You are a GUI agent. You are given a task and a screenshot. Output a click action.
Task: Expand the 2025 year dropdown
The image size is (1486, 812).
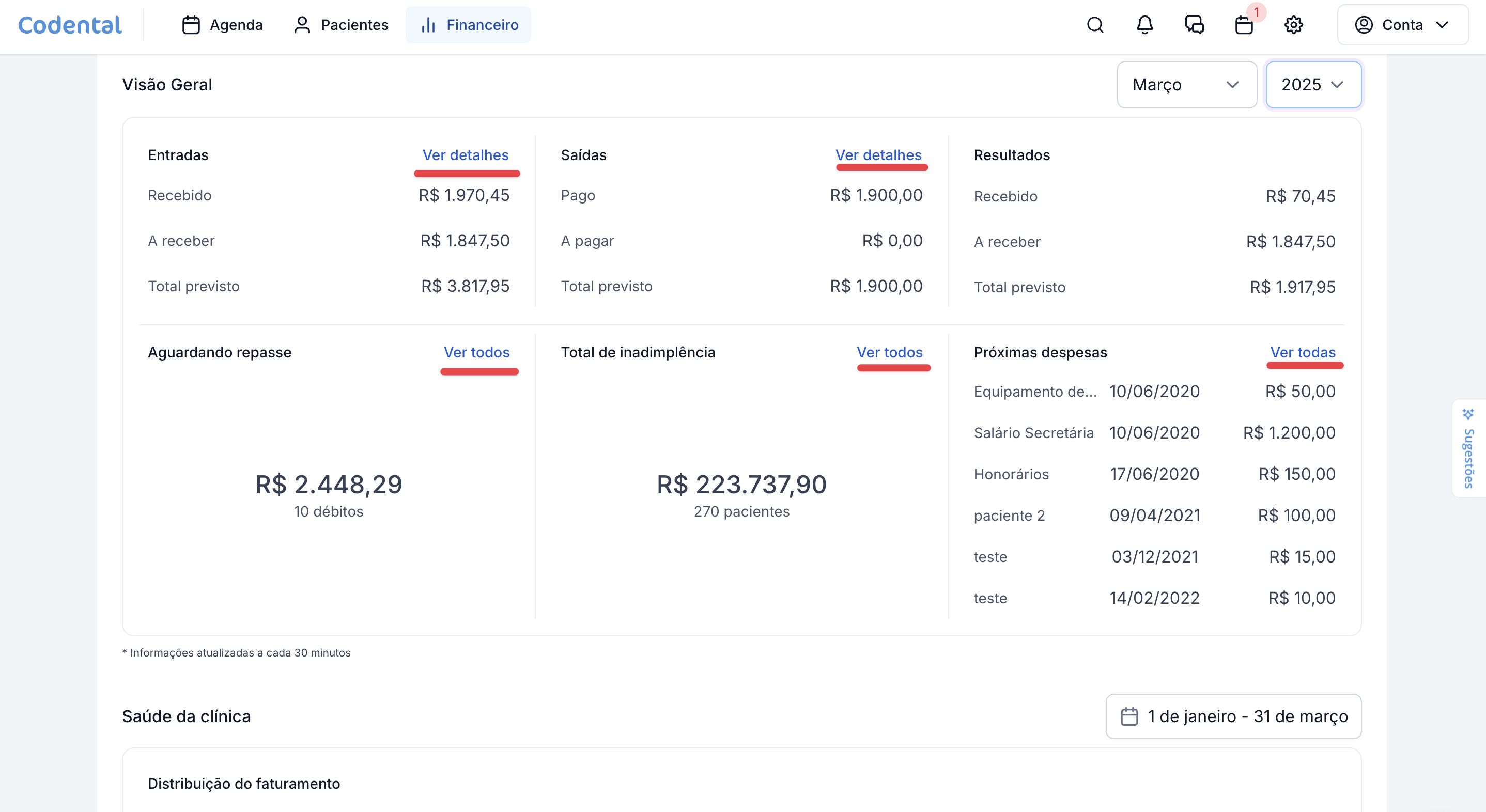tap(1313, 85)
